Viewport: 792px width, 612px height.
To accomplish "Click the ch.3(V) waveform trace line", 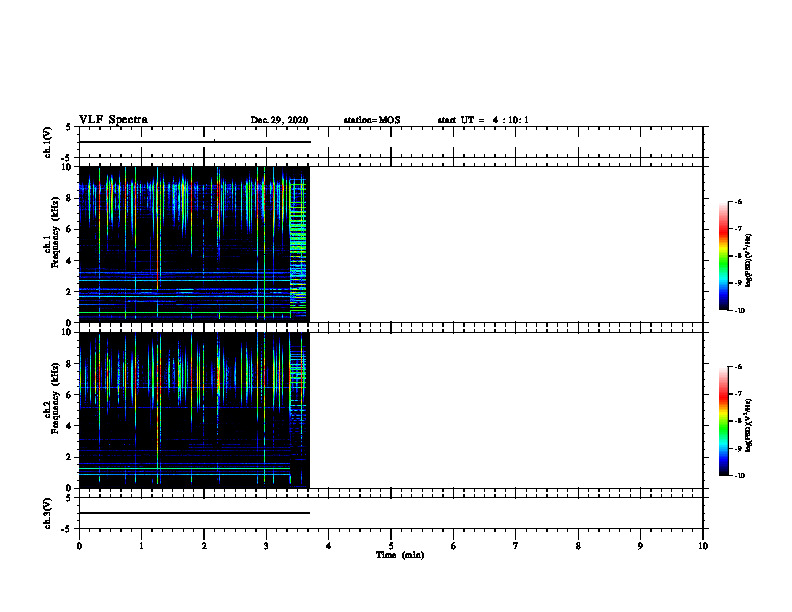I will click(x=194, y=513).
